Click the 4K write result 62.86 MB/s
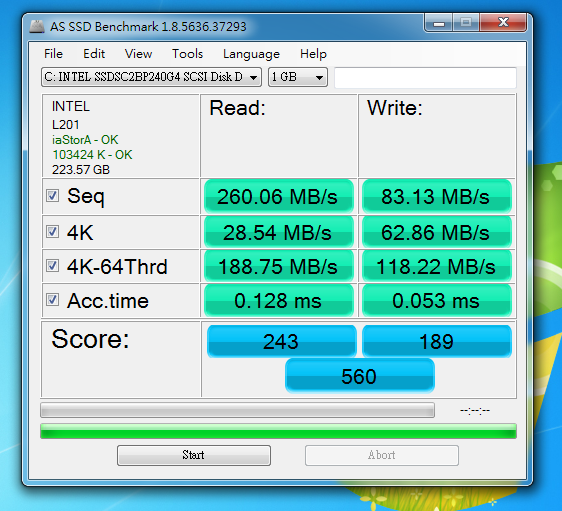Image resolution: width=562 pixels, height=511 pixels. coord(437,232)
